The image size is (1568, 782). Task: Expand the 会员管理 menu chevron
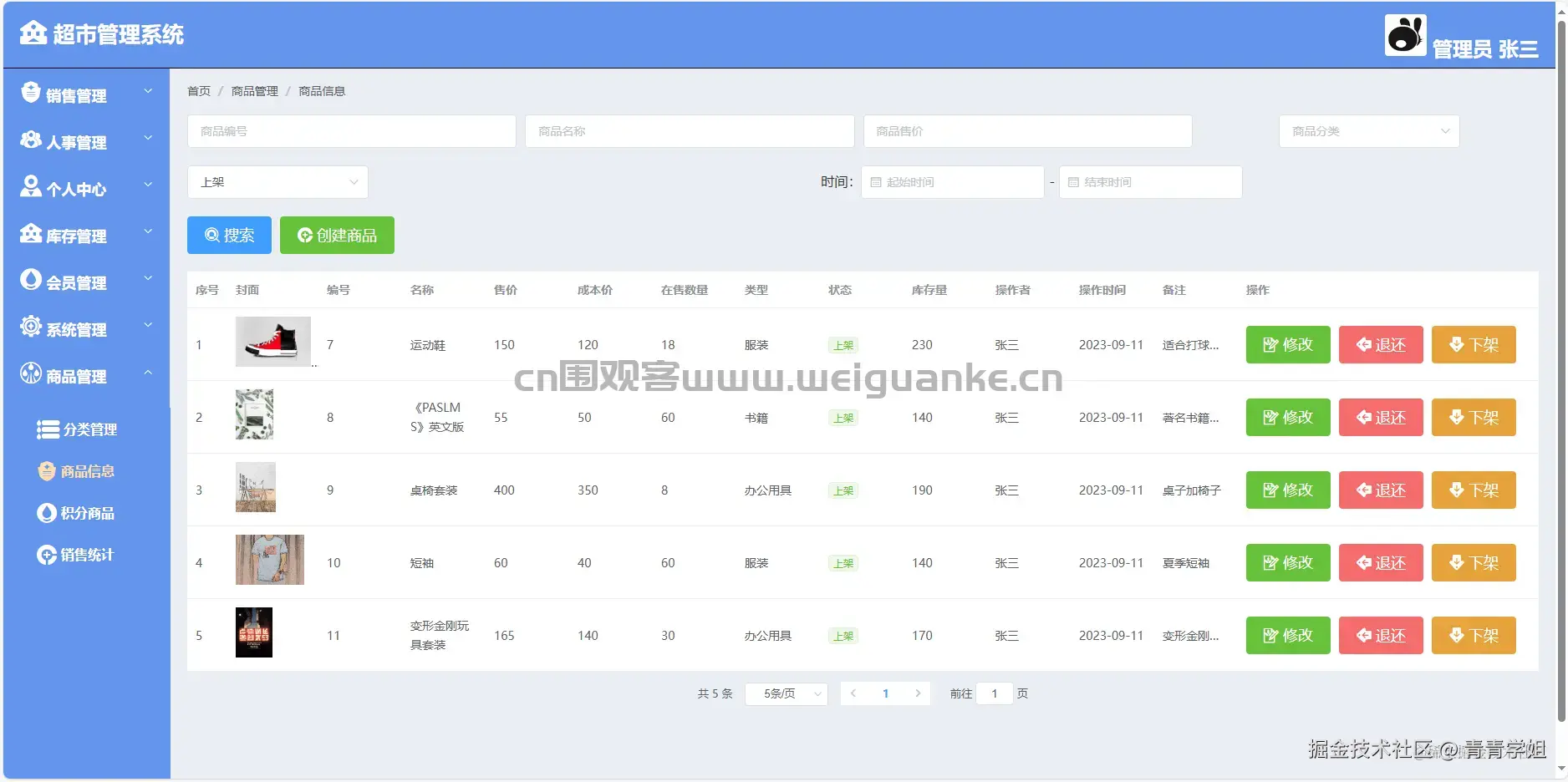tap(148, 278)
